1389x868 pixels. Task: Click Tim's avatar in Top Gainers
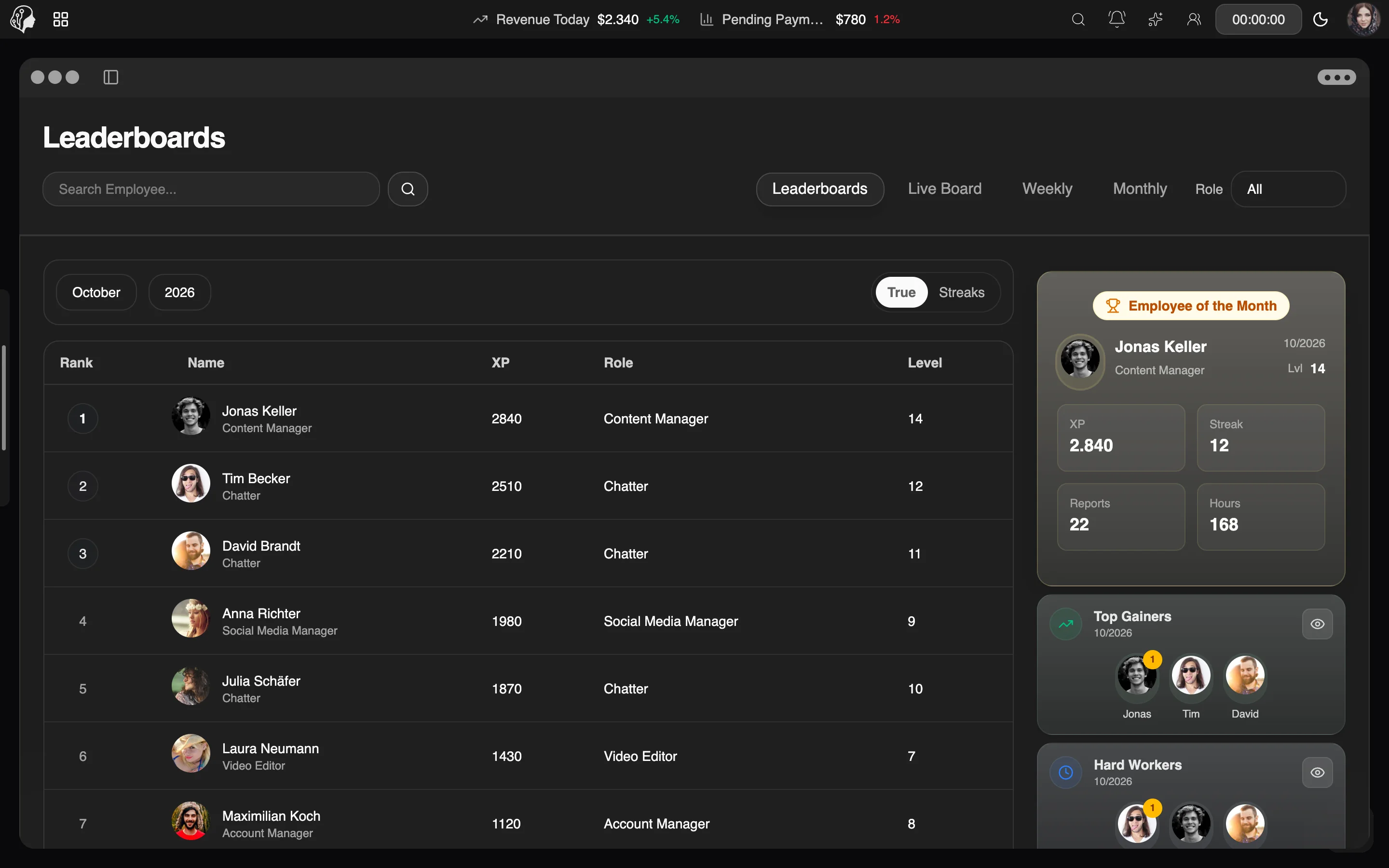click(x=1190, y=675)
